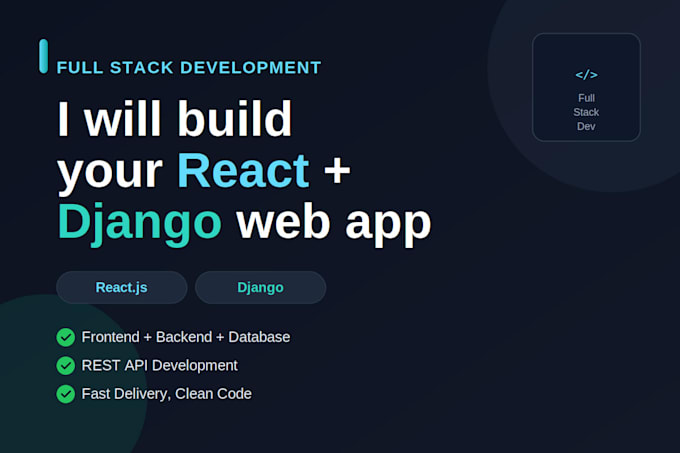The height and width of the screenshot is (453, 680).
Task: Click the code brackets </> icon
Action: pos(586,75)
